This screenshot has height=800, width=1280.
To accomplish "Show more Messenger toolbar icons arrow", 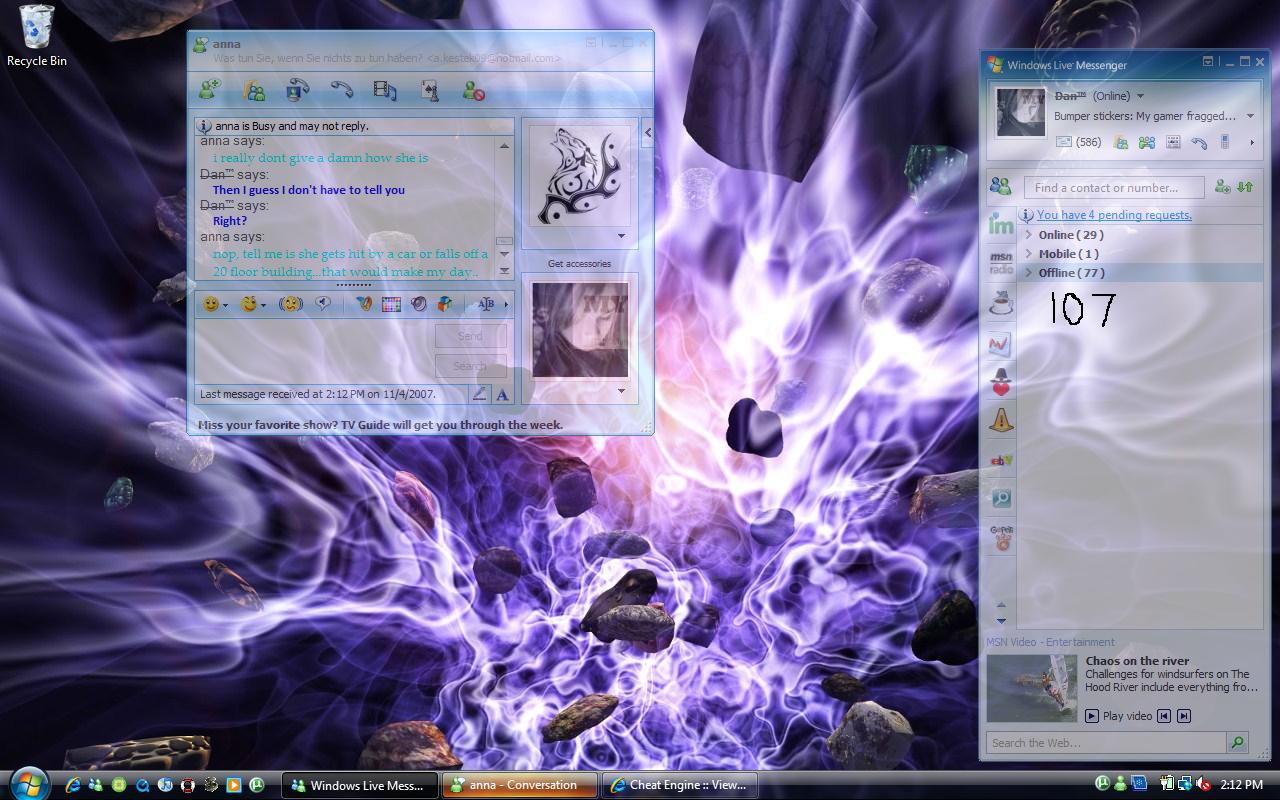I will click(1251, 143).
